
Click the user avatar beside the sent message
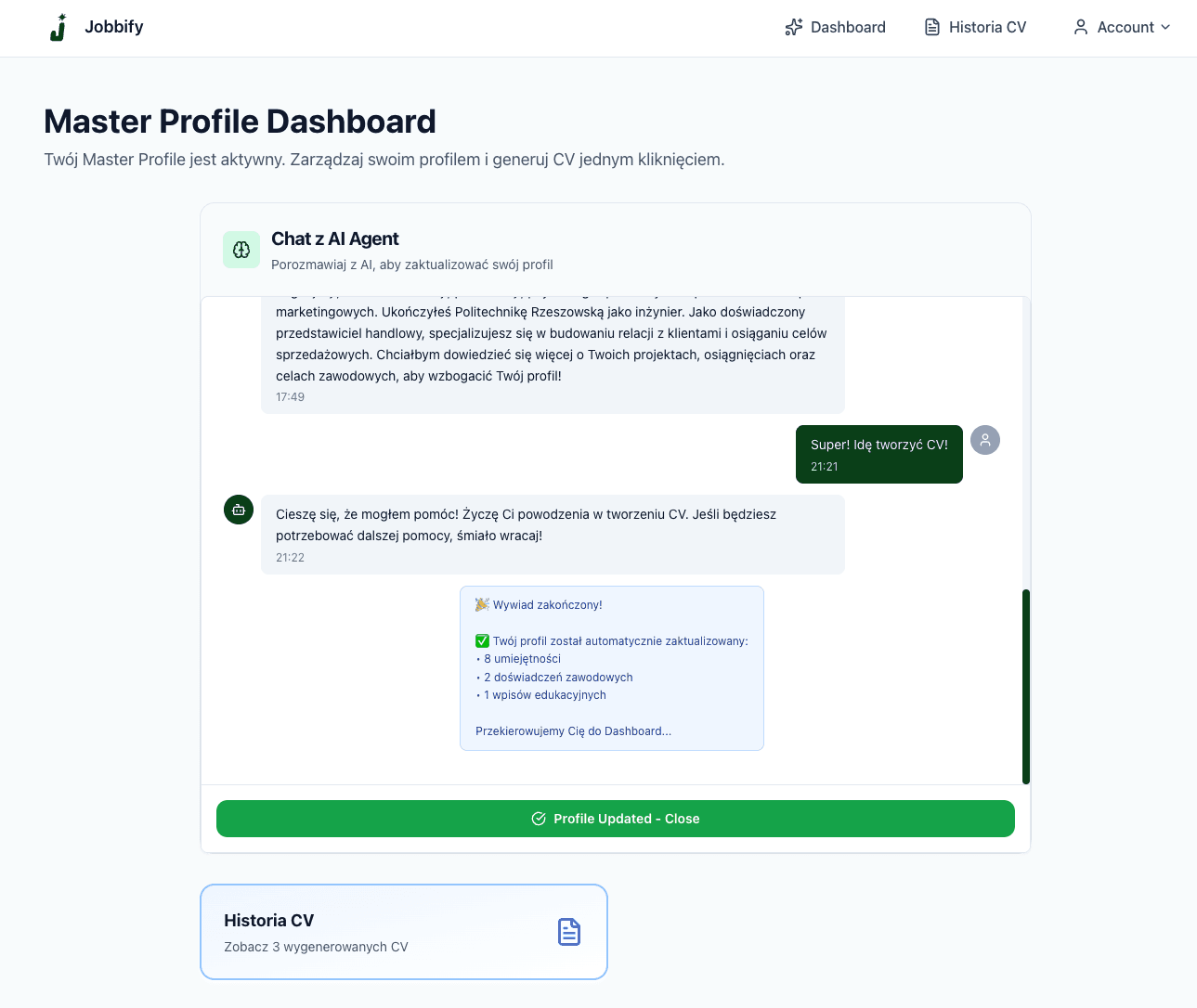[985, 440]
